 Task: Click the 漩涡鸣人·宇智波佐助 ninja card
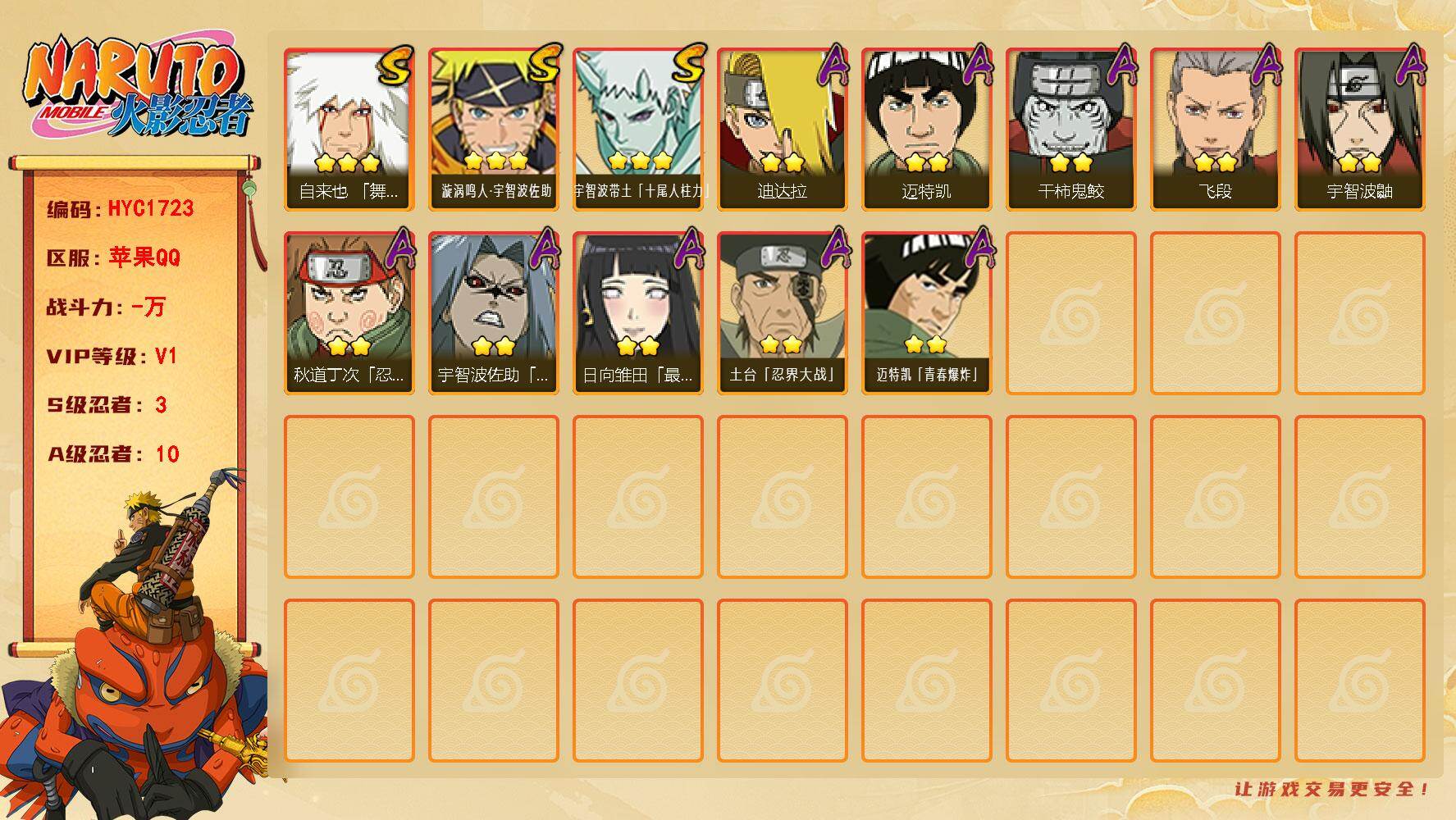click(494, 130)
